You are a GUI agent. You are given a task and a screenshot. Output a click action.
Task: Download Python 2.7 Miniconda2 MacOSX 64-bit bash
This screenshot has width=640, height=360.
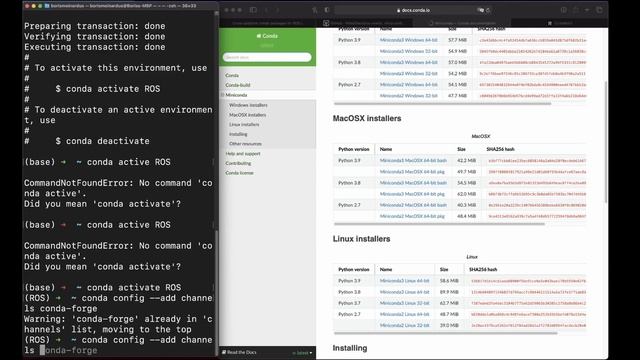(x=413, y=205)
